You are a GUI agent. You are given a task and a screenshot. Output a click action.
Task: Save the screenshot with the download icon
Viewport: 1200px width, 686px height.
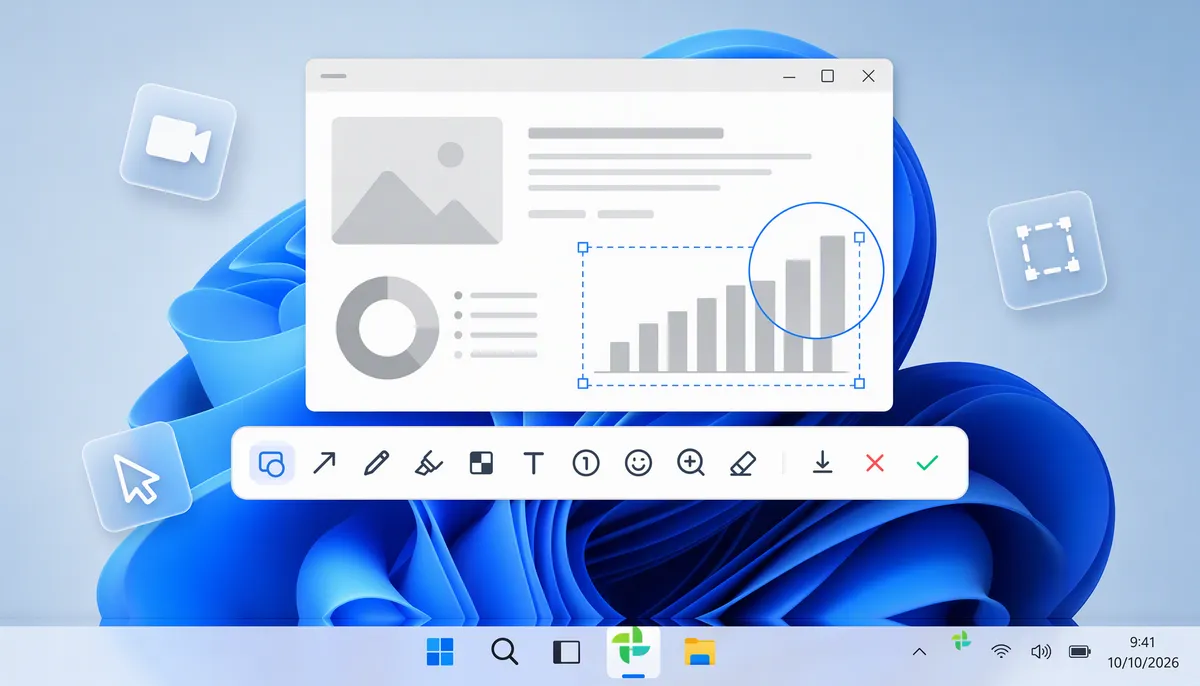823,463
